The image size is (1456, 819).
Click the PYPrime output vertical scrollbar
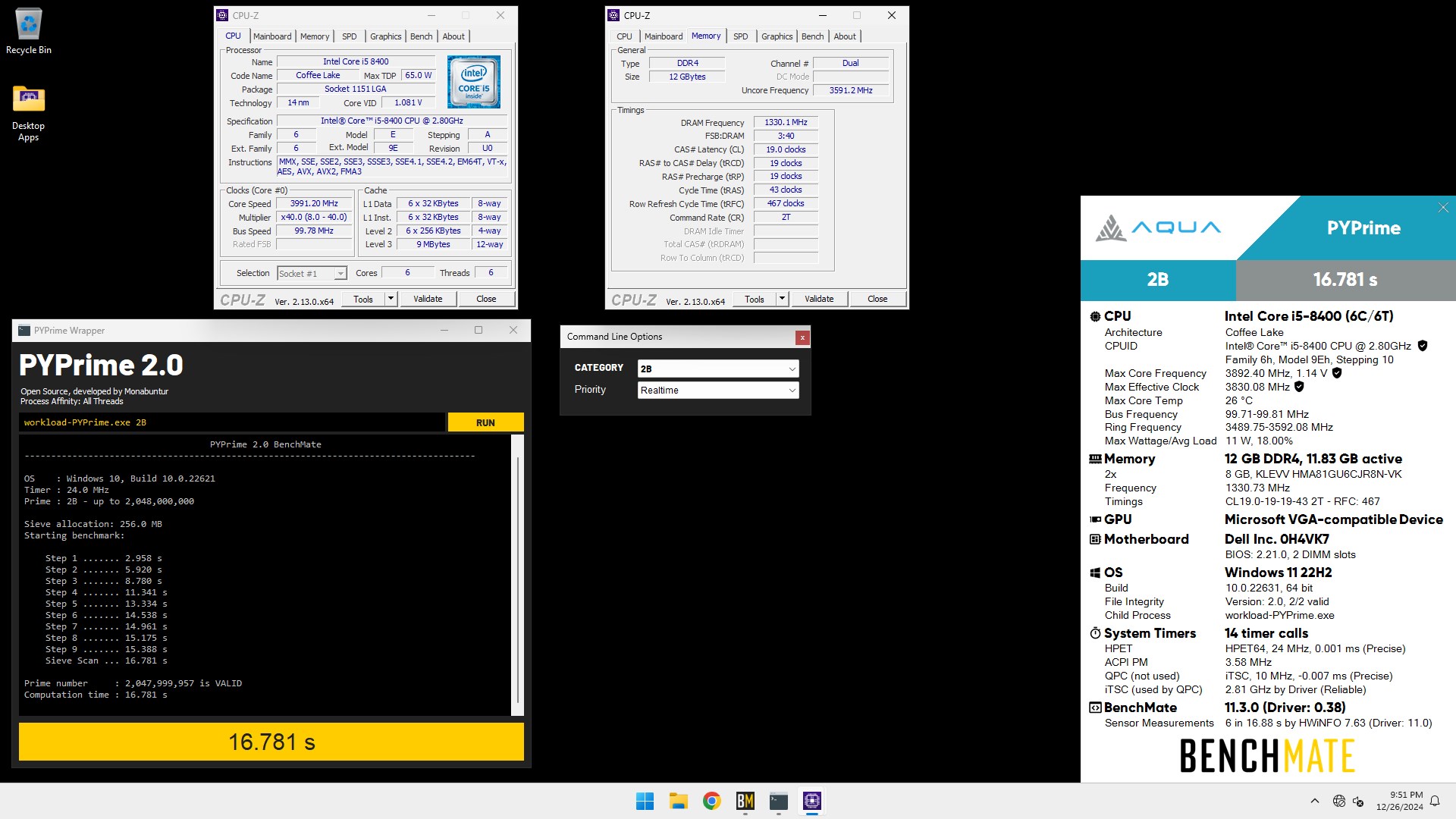518,576
